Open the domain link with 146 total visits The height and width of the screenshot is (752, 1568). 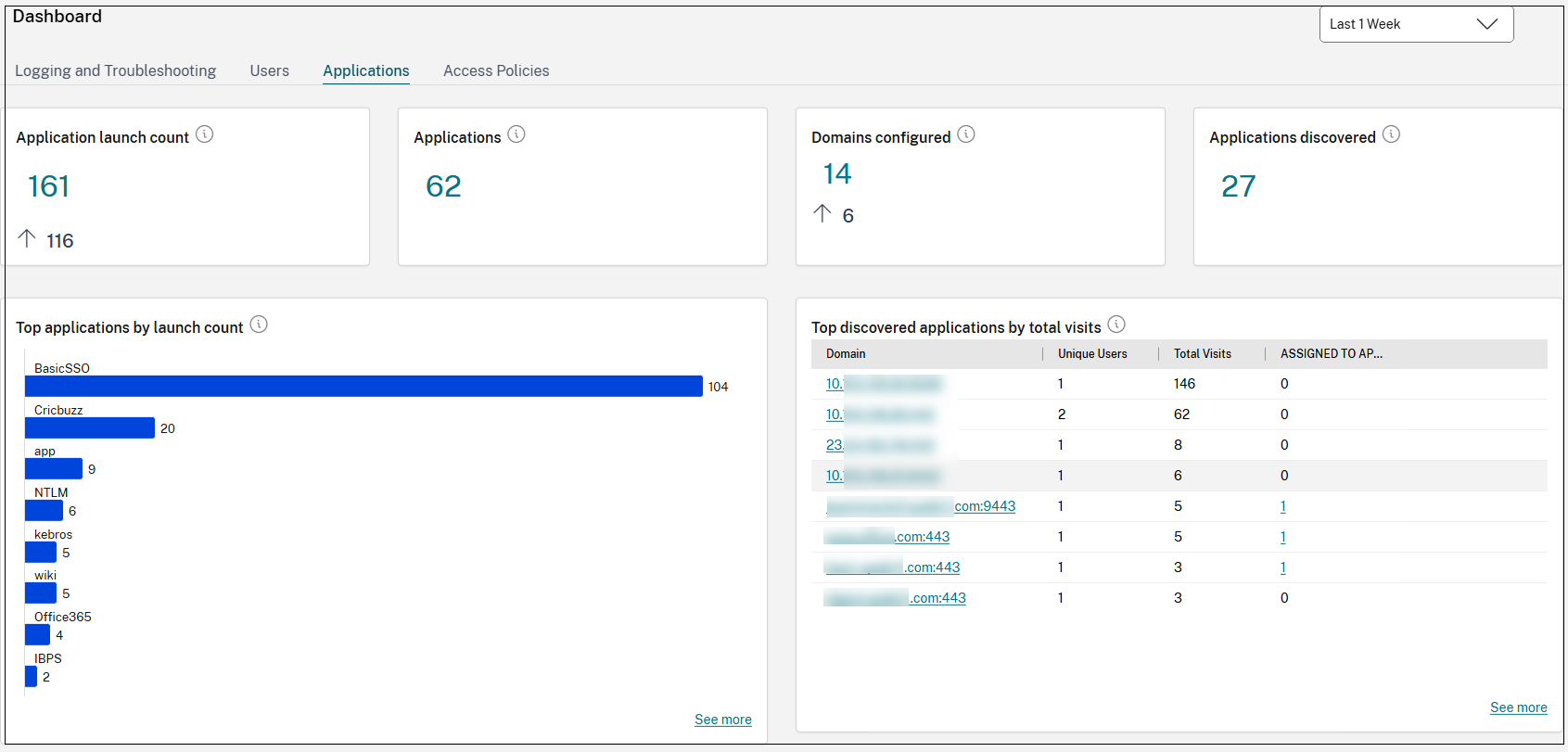tap(883, 384)
